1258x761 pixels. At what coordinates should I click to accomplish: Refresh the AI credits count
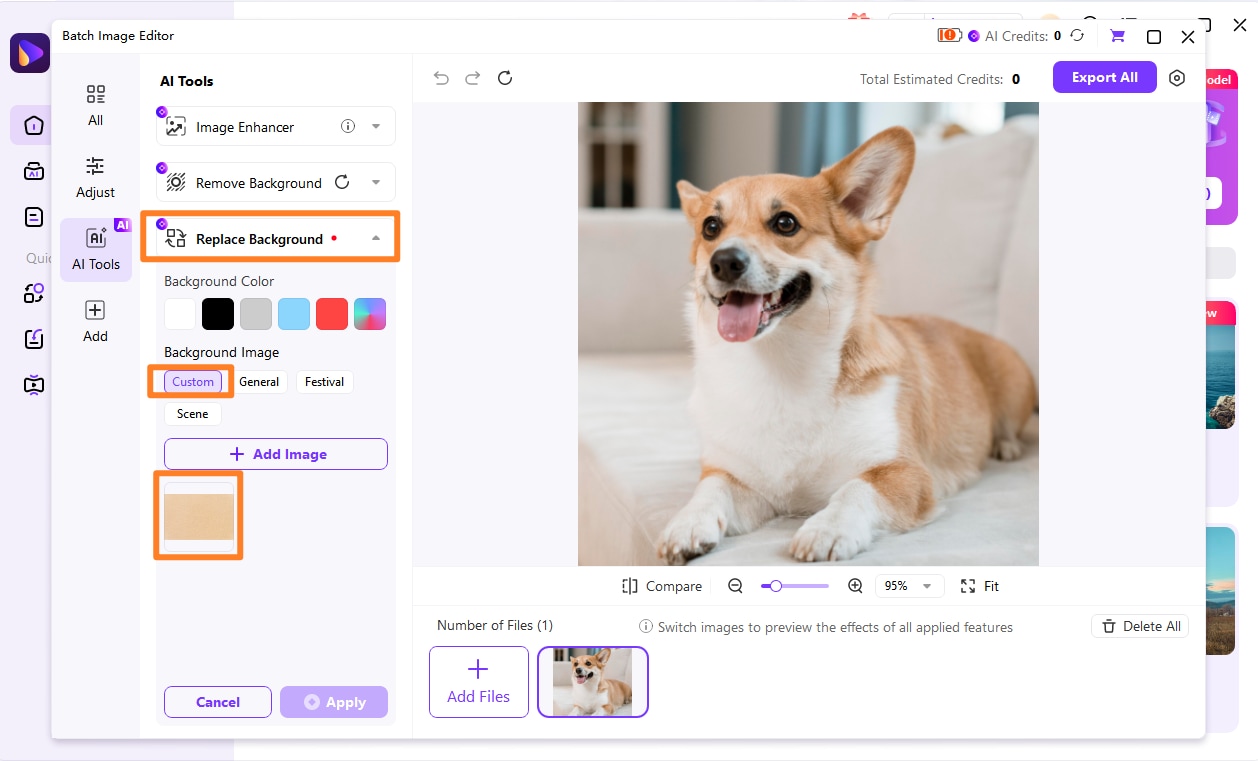(1077, 36)
